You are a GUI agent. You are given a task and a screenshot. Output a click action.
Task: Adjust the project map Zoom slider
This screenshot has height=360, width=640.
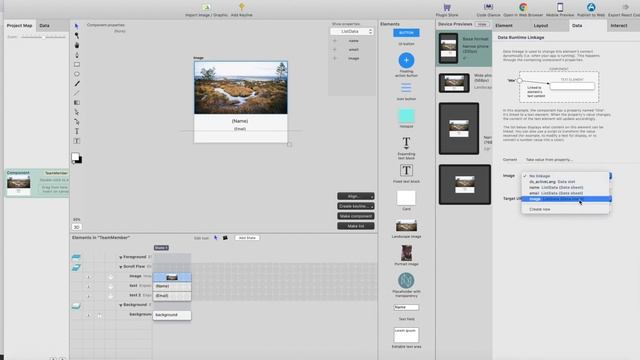tap(43, 37)
